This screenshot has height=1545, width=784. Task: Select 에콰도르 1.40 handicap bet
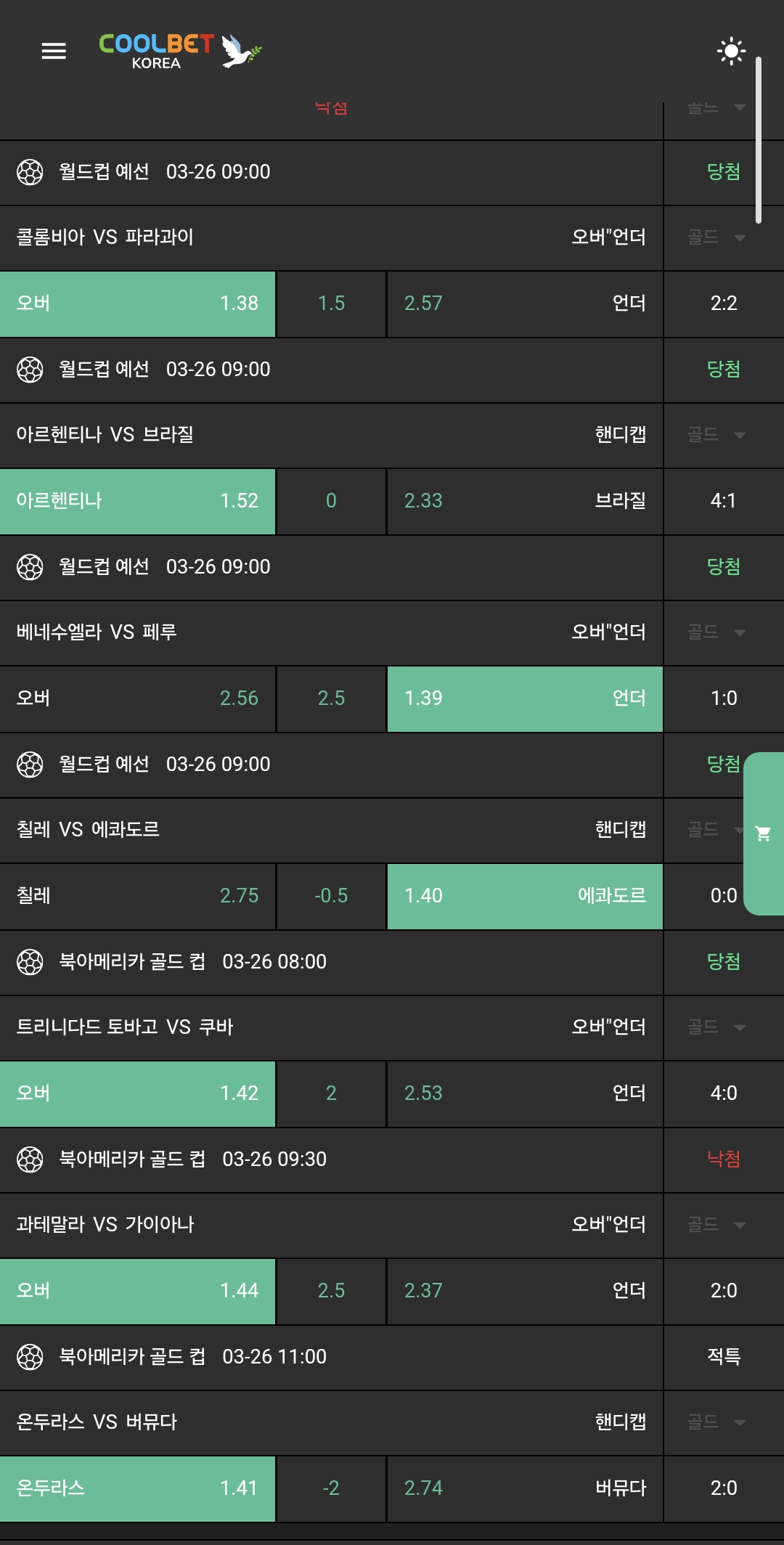pos(525,896)
